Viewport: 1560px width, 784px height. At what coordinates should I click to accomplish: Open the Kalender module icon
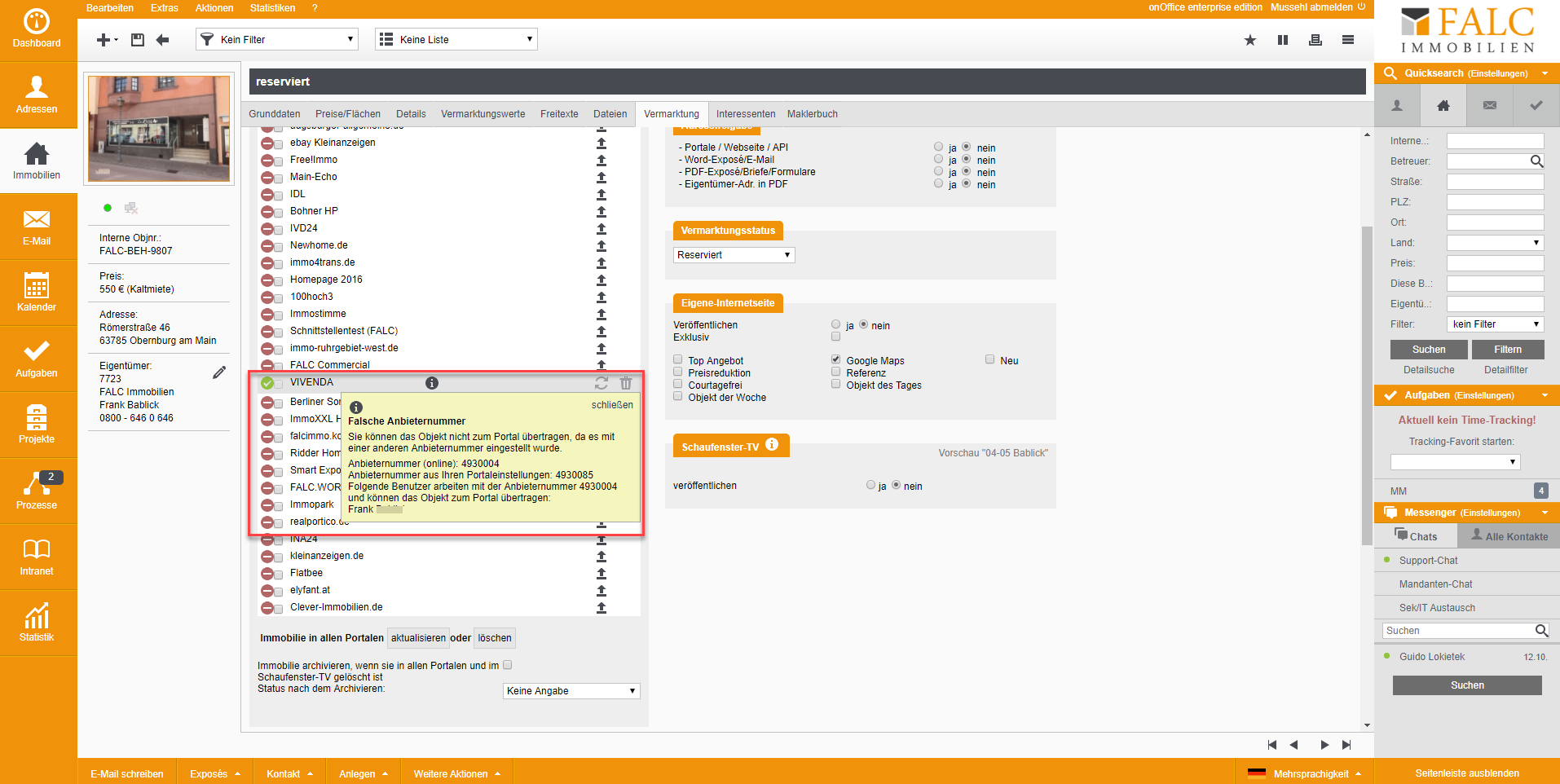tap(37, 292)
